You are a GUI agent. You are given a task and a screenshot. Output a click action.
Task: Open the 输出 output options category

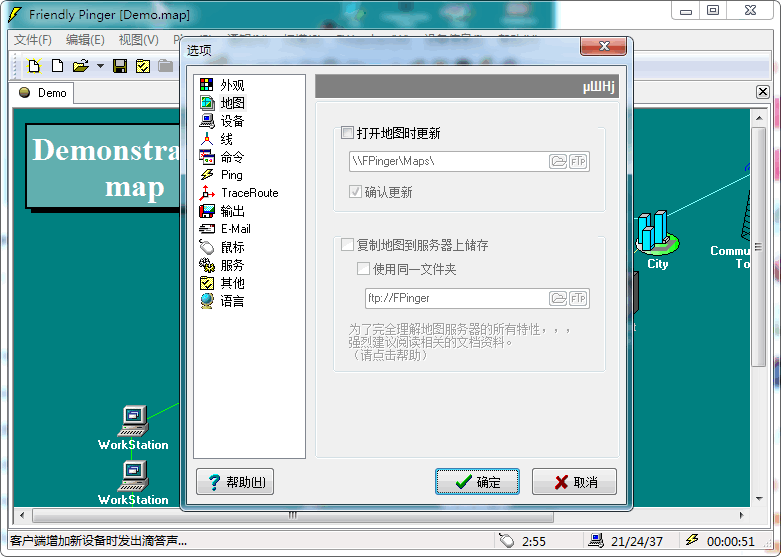click(x=222, y=211)
